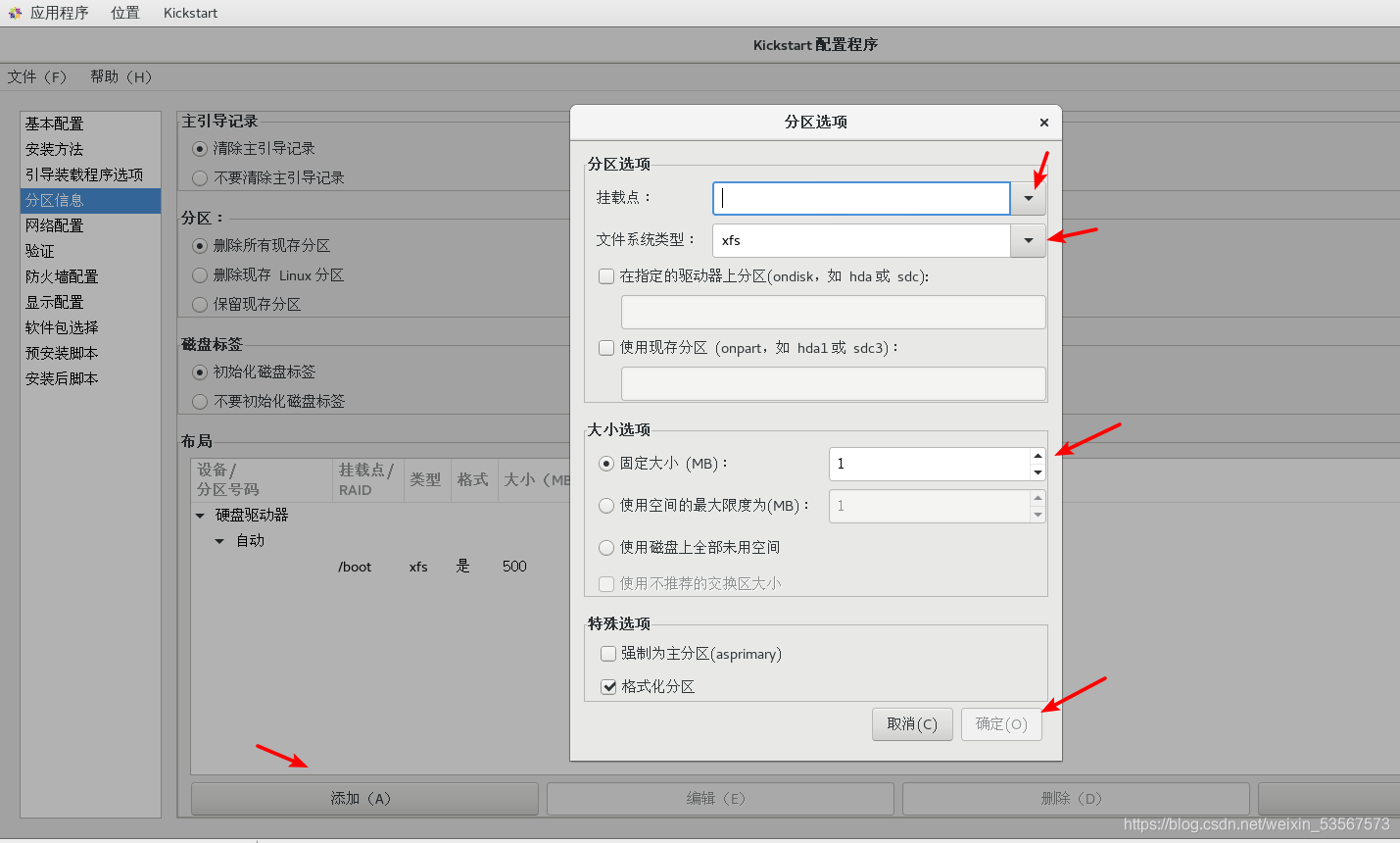The image size is (1400, 843).
Task: Select 引导装载程序选项 in sidebar
Action: (90, 174)
